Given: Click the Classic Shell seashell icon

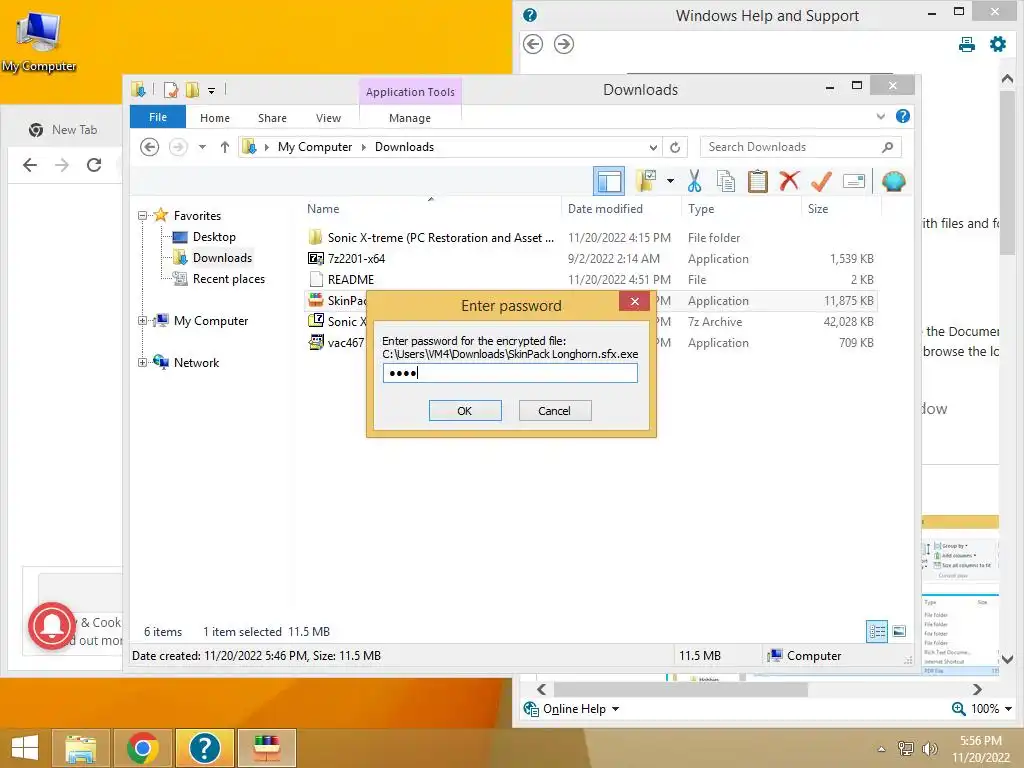Looking at the screenshot, I should pyautogui.click(x=893, y=181).
